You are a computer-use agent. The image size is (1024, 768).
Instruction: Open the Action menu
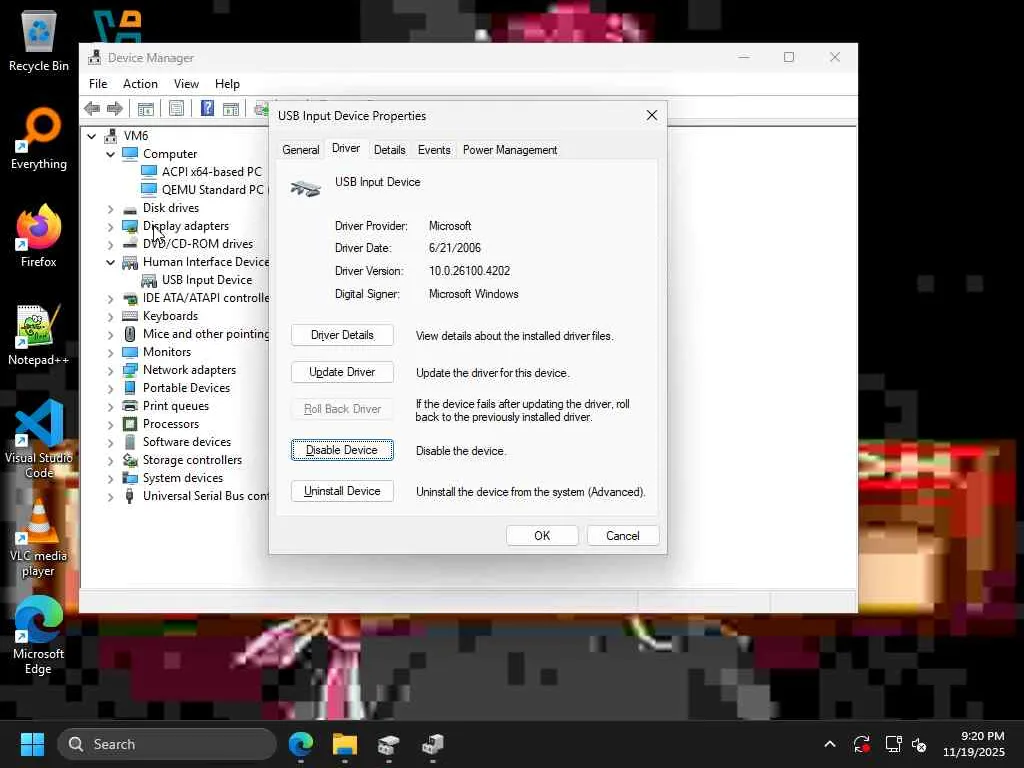click(x=140, y=84)
